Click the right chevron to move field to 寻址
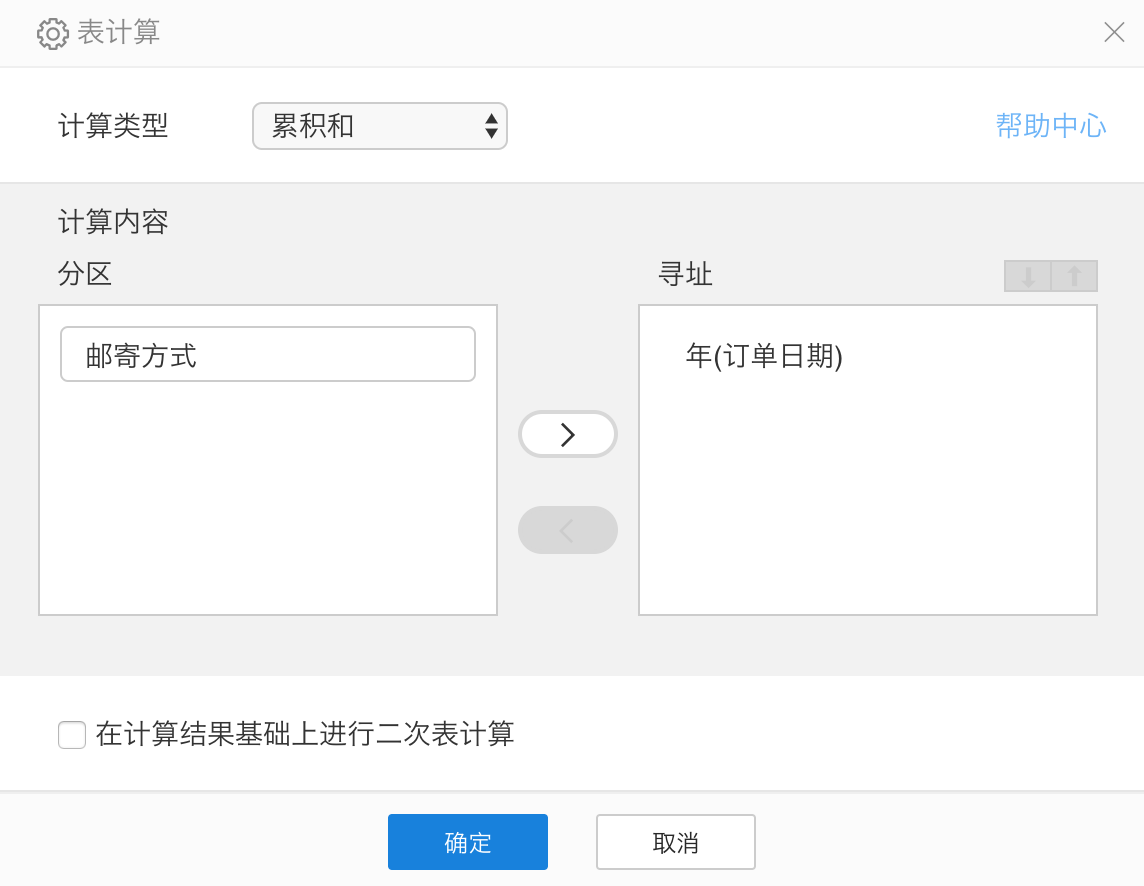1144x886 pixels. [568, 434]
